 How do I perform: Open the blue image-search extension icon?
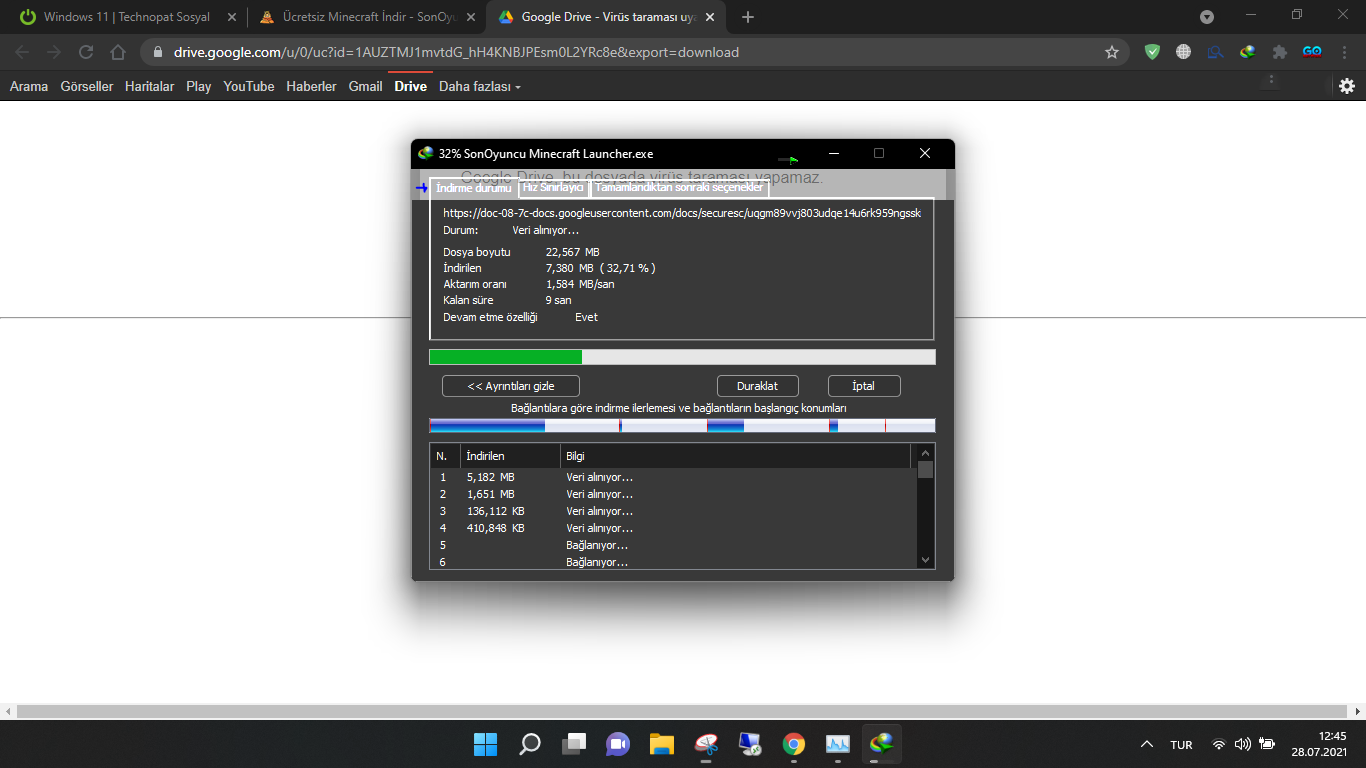coord(1216,52)
